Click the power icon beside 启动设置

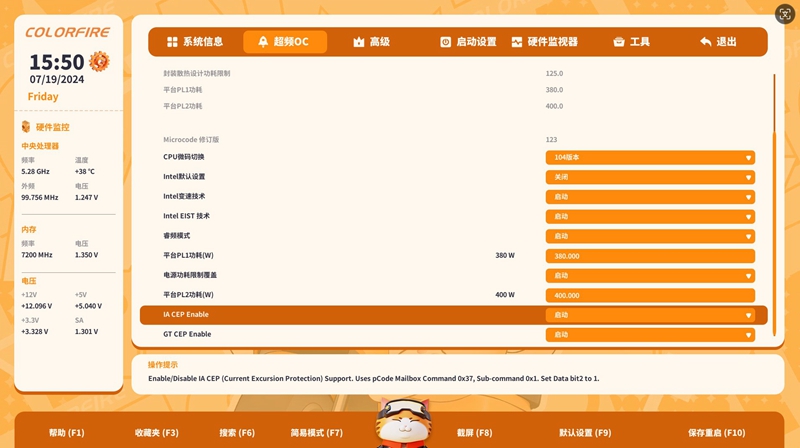[x=446, y=42]
